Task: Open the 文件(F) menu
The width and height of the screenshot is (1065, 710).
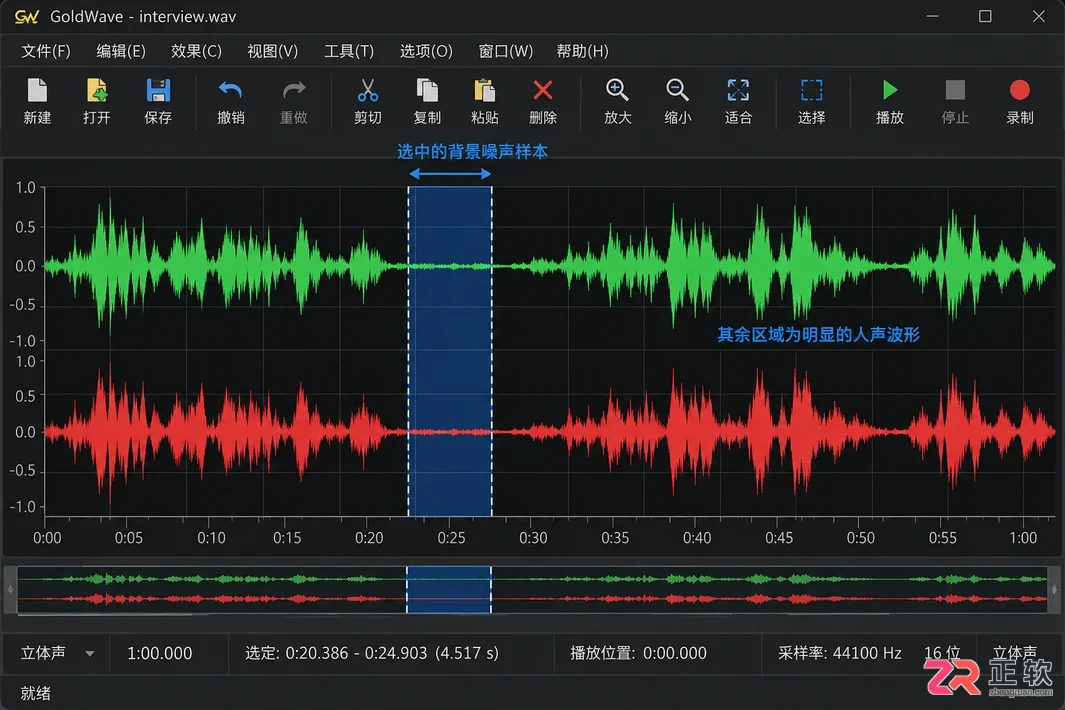Action: 46,51
